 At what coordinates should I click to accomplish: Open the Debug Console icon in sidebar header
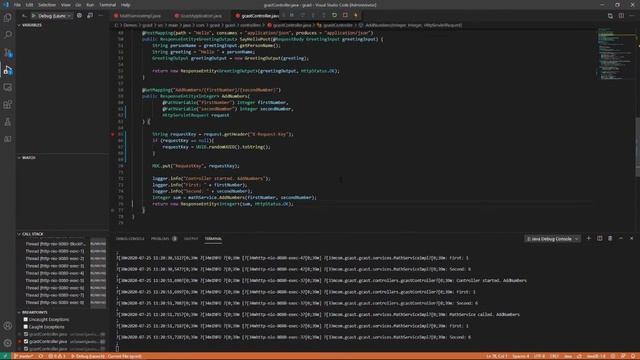click(90, 16)
